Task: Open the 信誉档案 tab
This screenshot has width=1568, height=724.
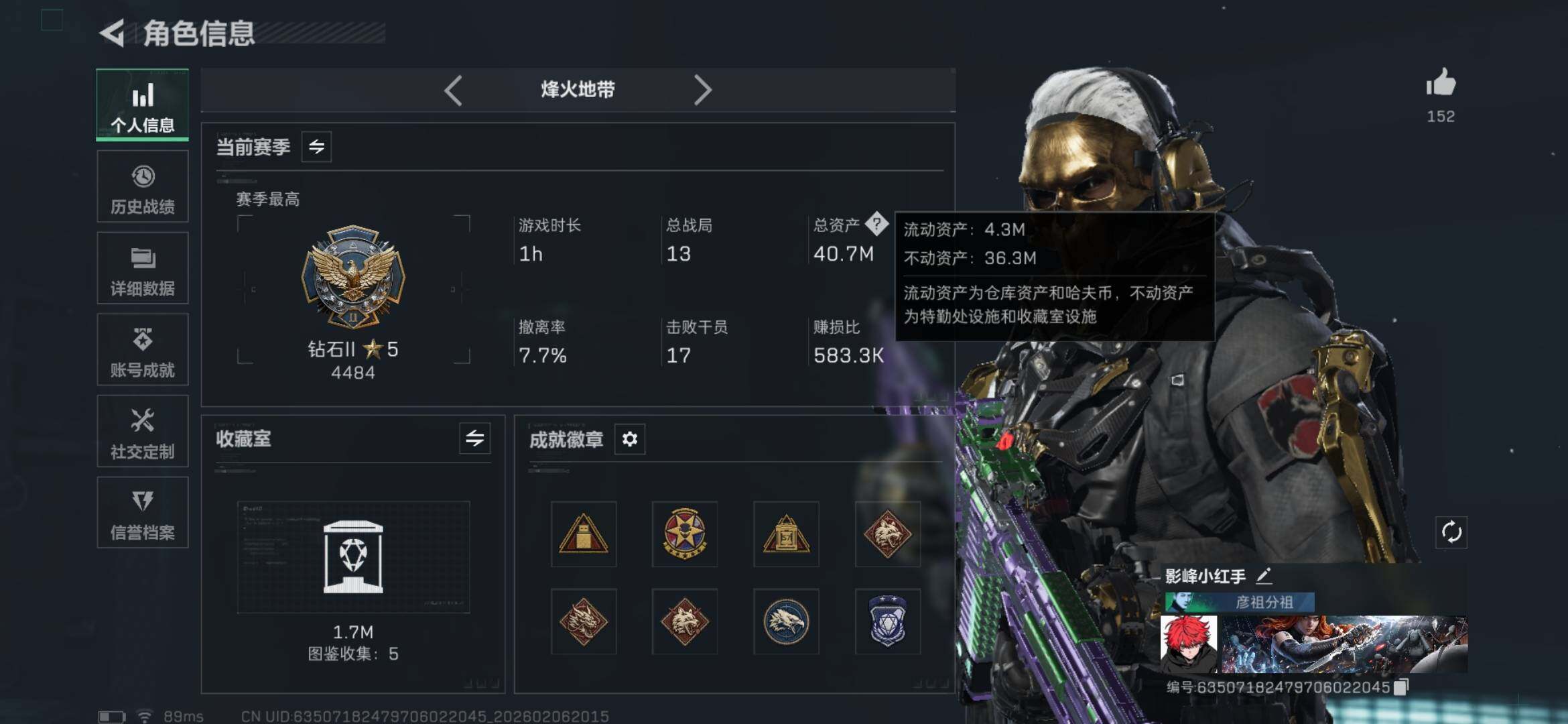Action: tap(143, 513)
